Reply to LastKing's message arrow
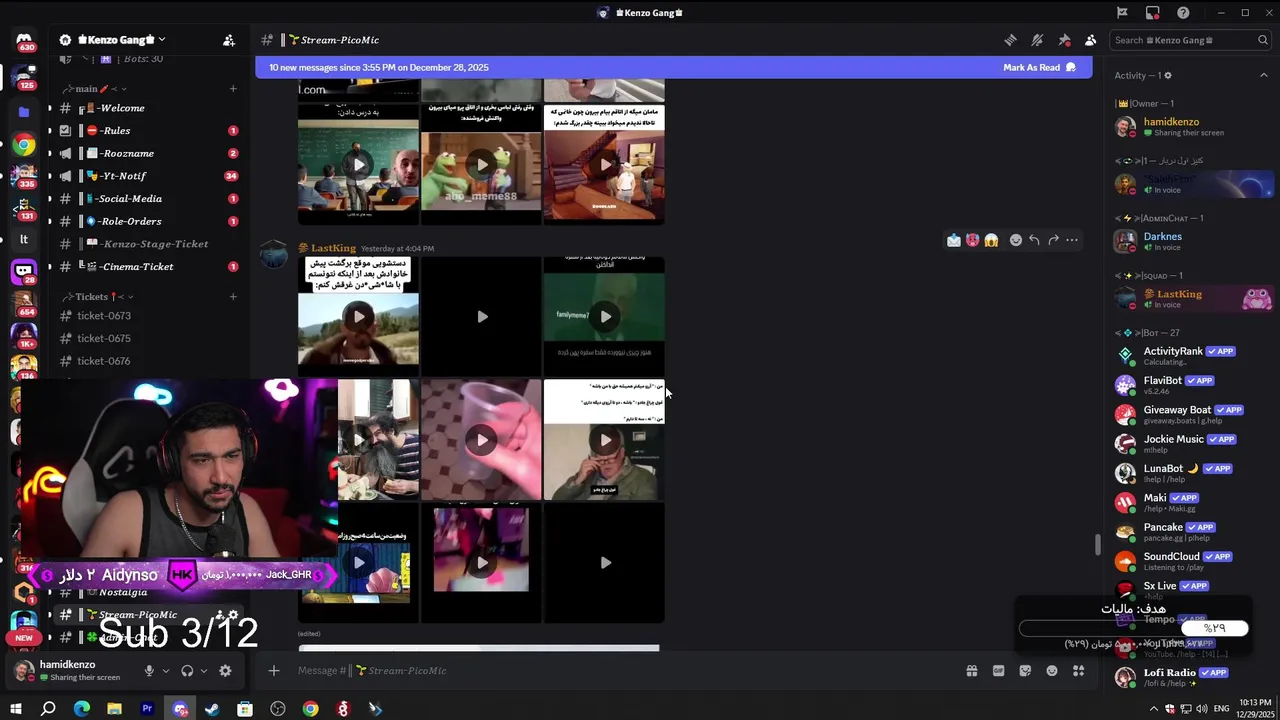The image size is (1280, 720). point(1034,240)
